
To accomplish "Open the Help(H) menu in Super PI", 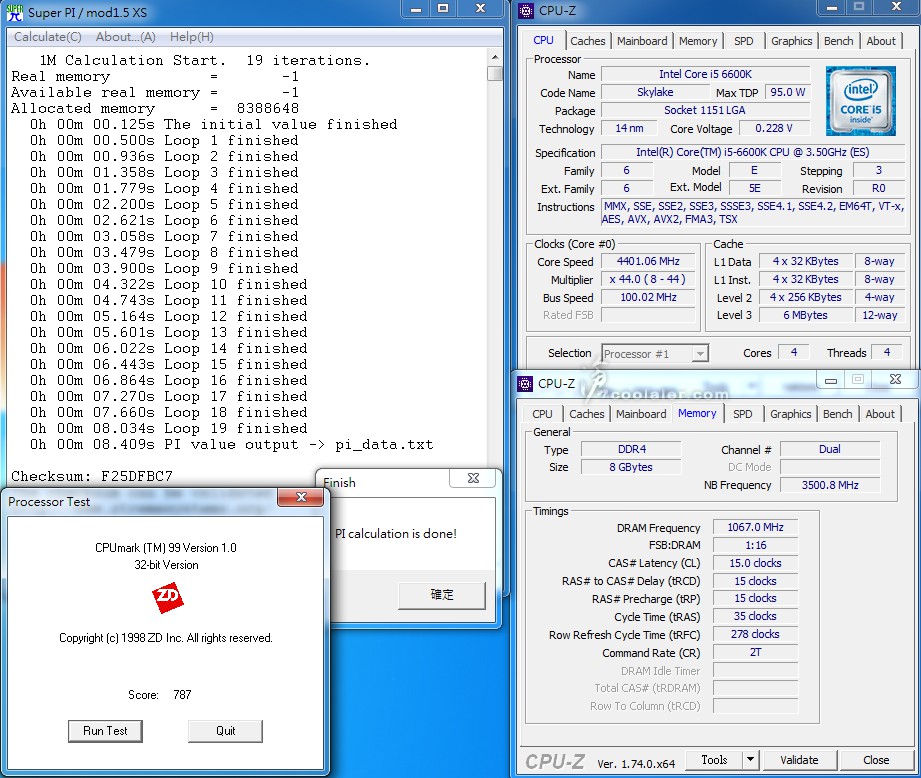I will (x=191, y=37).
